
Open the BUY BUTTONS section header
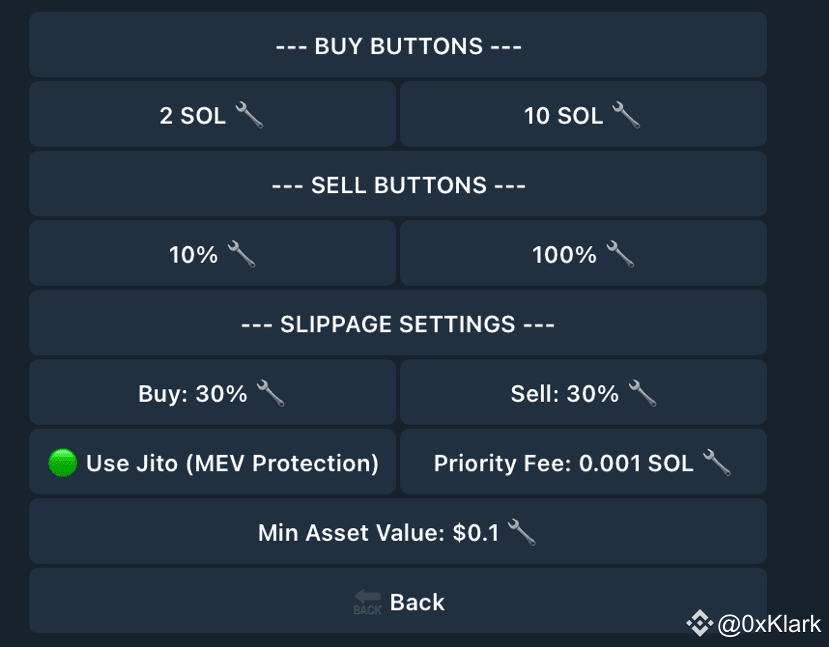point(398,46)
